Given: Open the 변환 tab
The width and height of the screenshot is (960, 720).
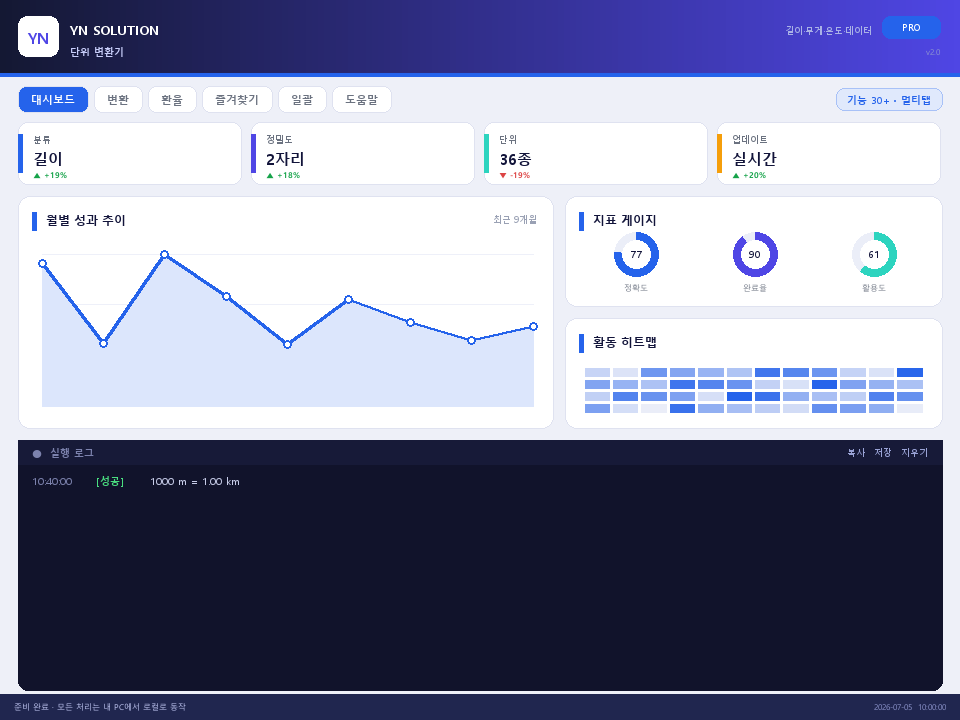Looking at the screenshot, I should (118, 100).
